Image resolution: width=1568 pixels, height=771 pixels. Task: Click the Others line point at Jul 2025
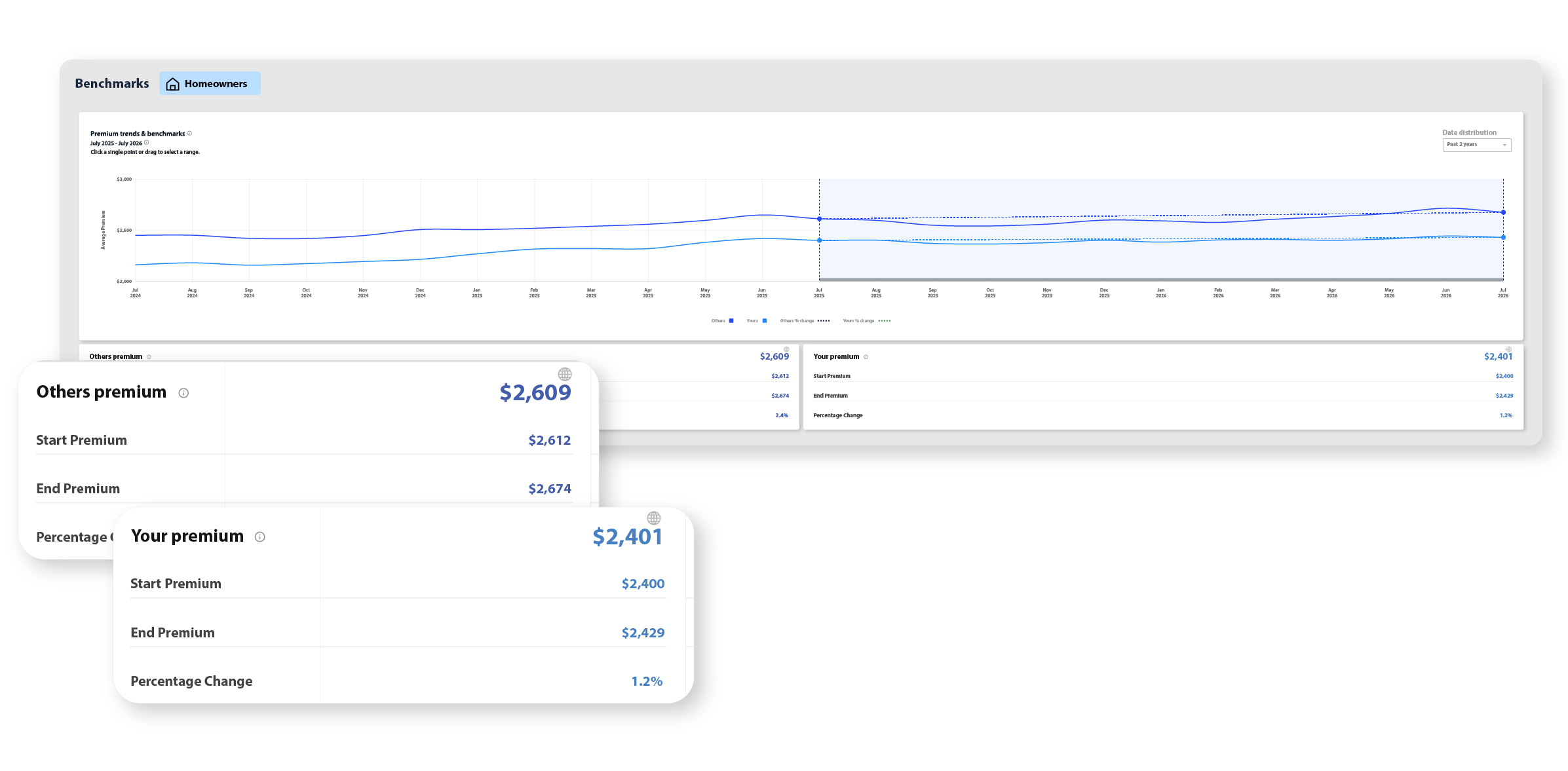point(819,219)
